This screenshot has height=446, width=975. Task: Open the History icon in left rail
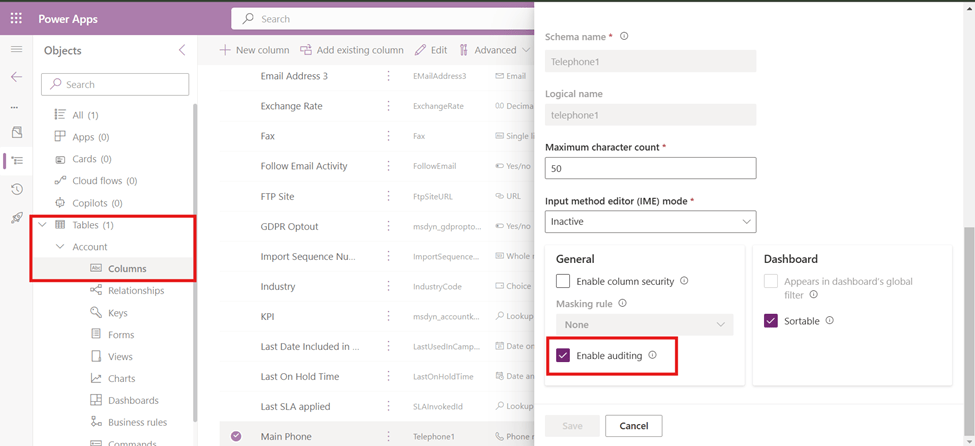click(x=17, y=189)
